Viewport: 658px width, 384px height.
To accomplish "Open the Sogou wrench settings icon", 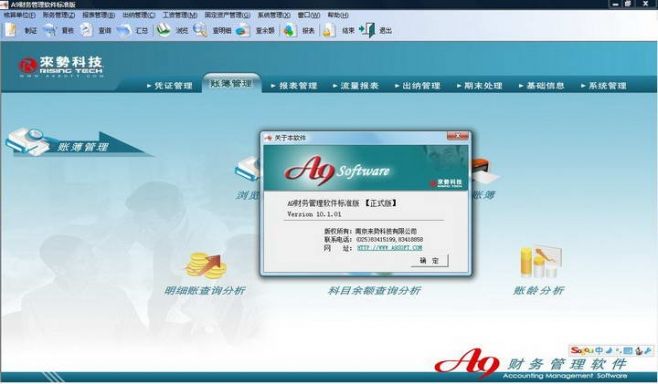I will pos(648,350).
